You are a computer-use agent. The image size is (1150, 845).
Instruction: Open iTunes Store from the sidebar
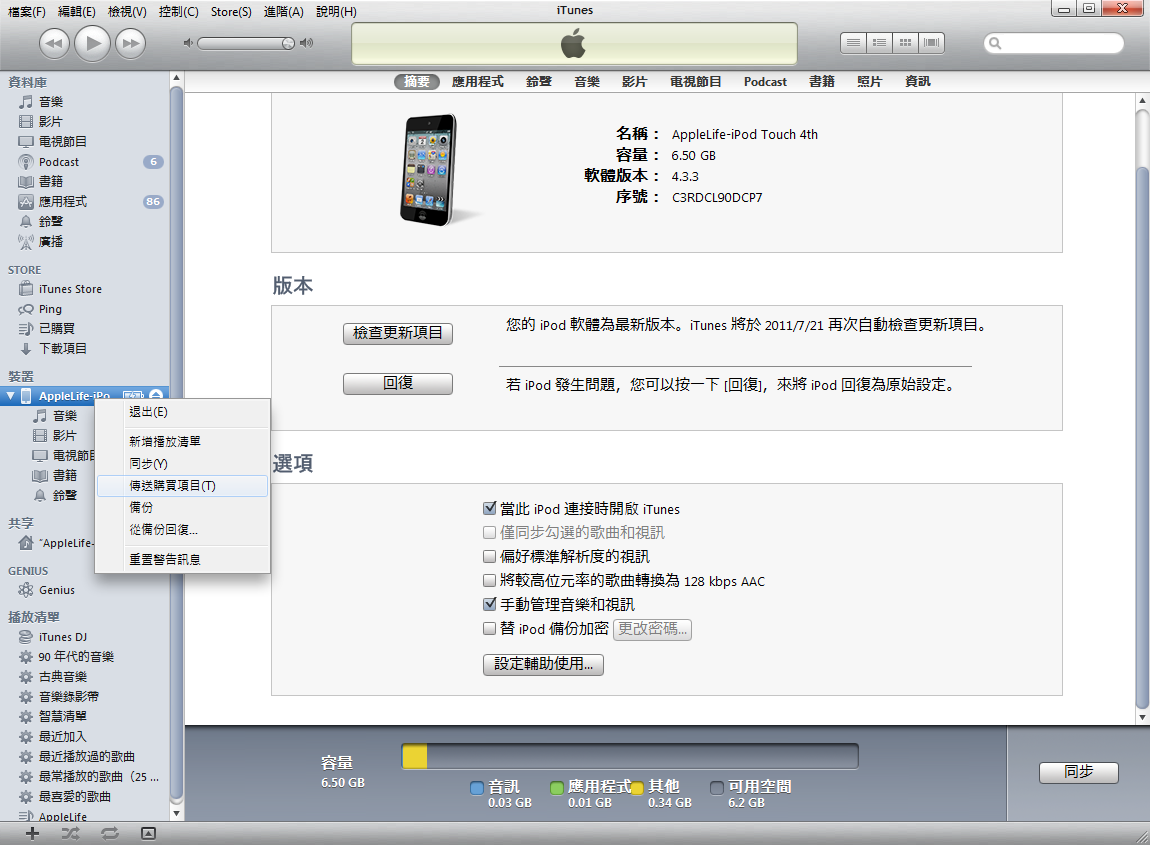[x=63, y=288]
